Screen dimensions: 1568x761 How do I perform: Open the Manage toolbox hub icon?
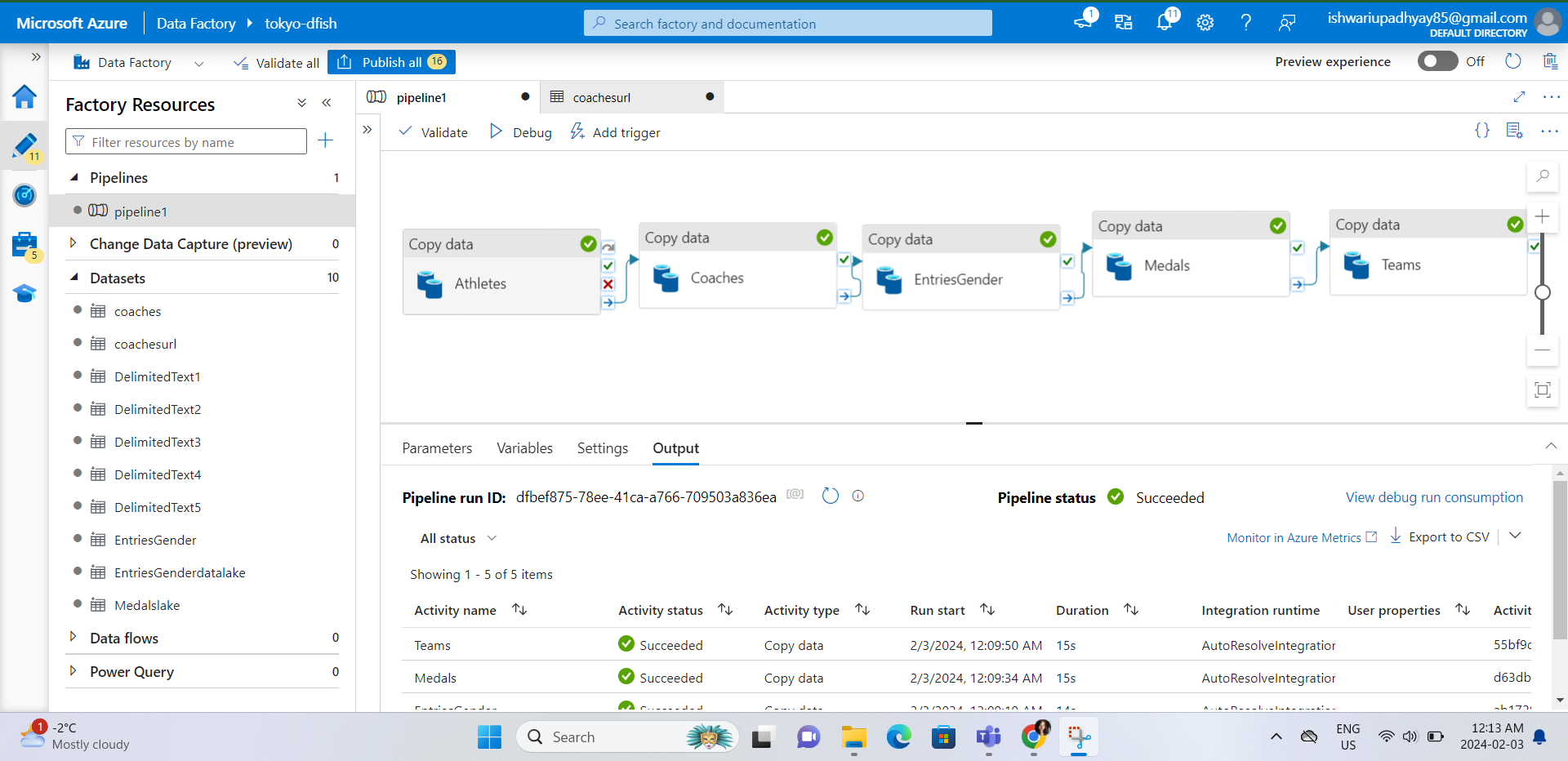24,245
